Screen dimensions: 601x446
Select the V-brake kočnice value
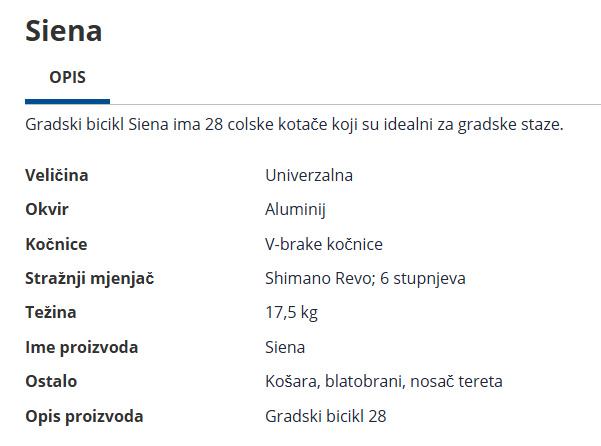[324, 244]
